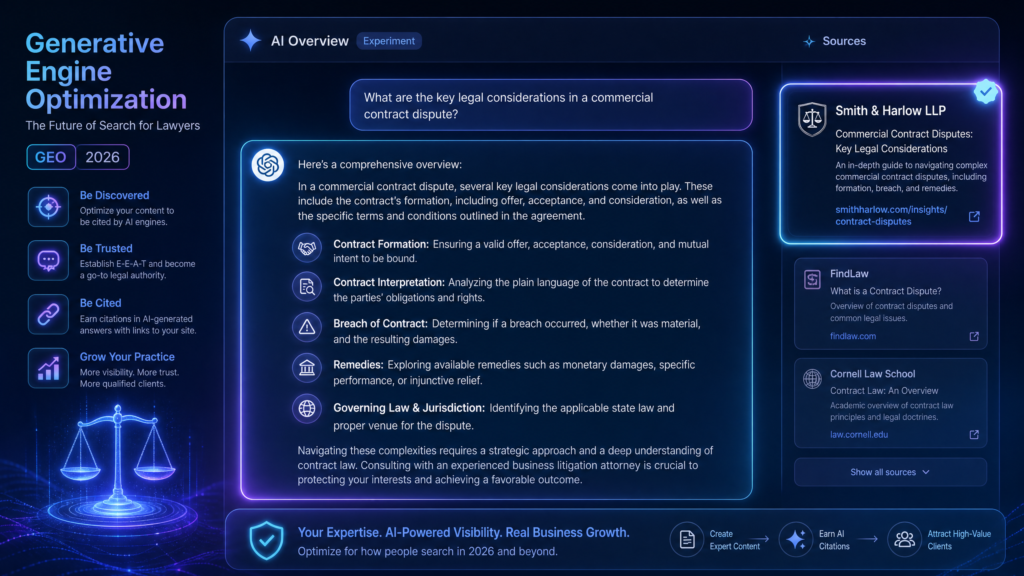Click the Create Expert Content document icon
Viewport: 1024px width, 576px height.
686,539
